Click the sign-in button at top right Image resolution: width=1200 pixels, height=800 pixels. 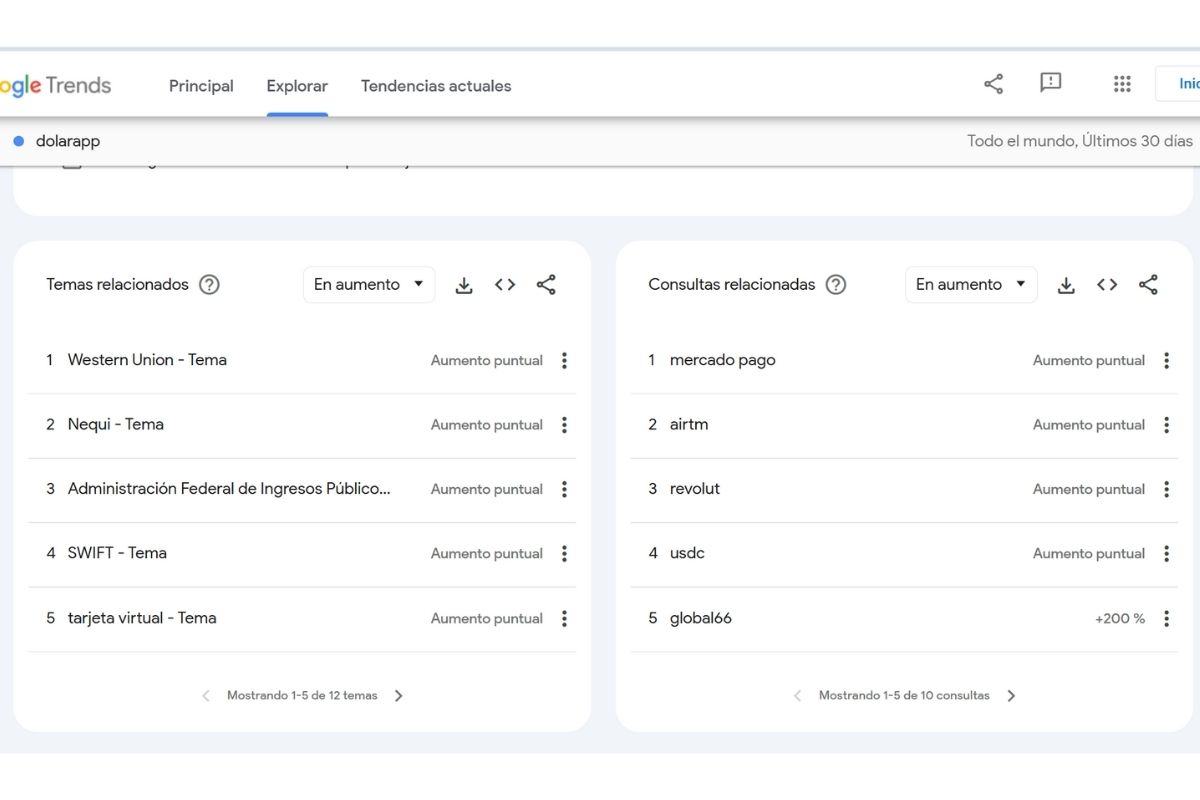point(1180,84)
